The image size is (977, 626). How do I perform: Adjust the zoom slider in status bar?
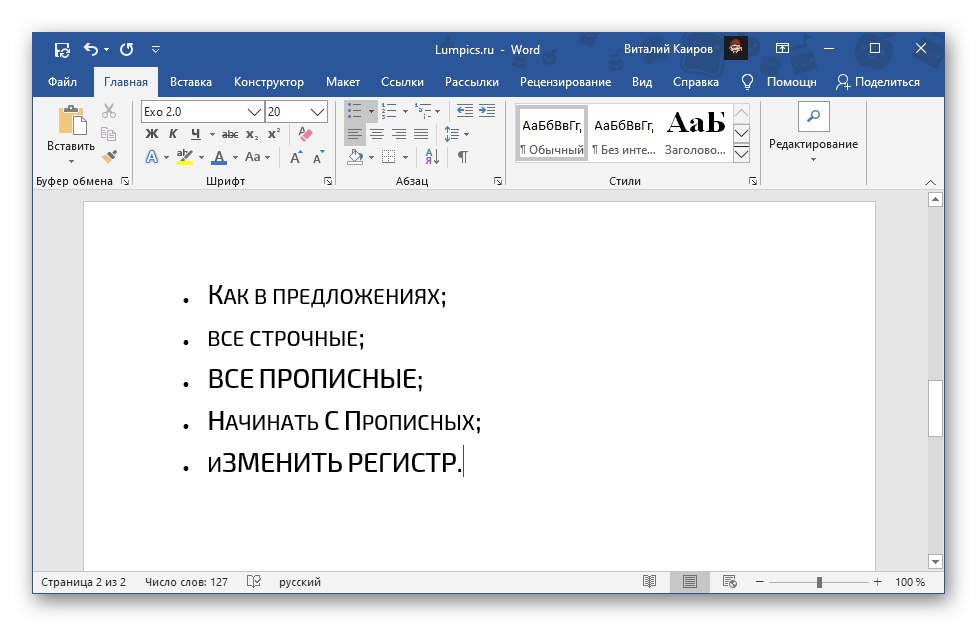(821, 581)
